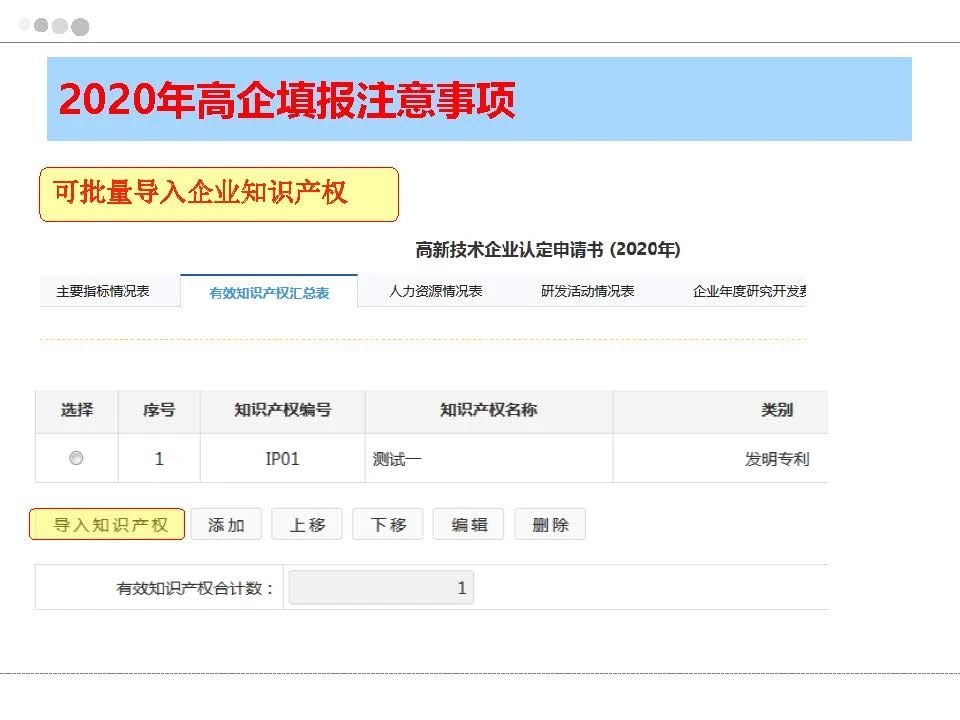Click the 发明专利 category cell

click(x=721, y=459)
